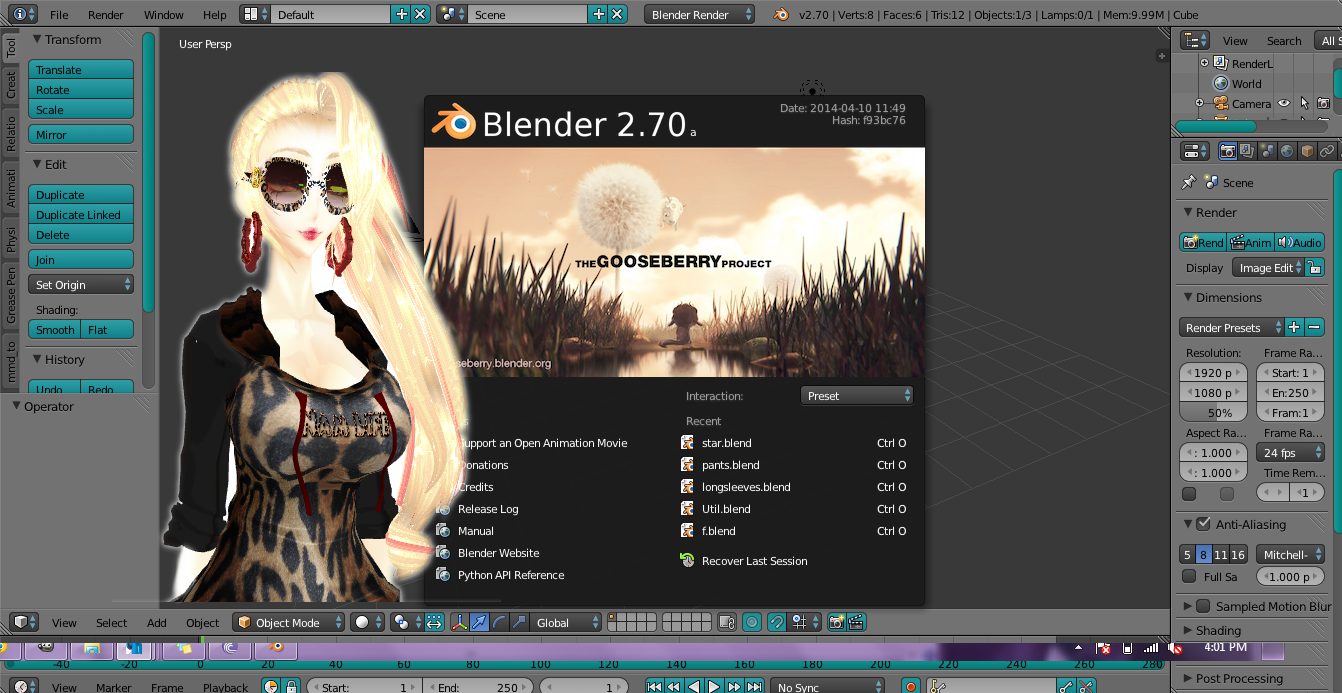Open the Blender Render engine dropdown
Viewport: 1342px width, 693px height.
pyautogui.click(x=700, y=14)
